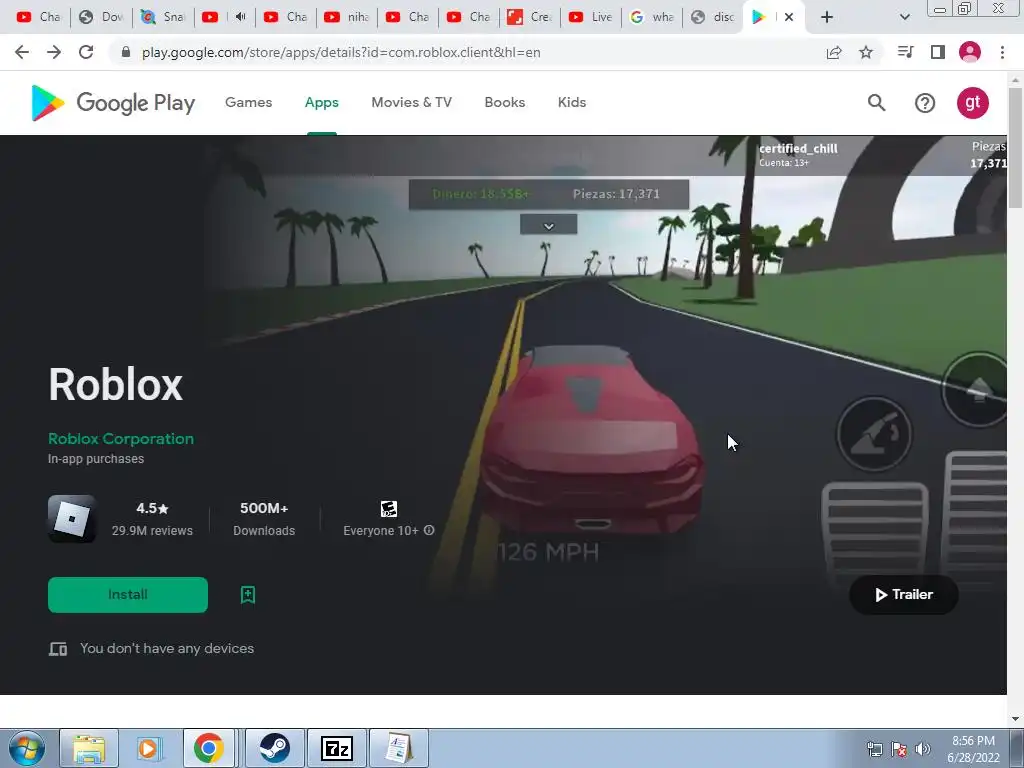Mute the audio-playing YouTube tab
This screenshot has height=768, width=1024.
pos(240,17)
